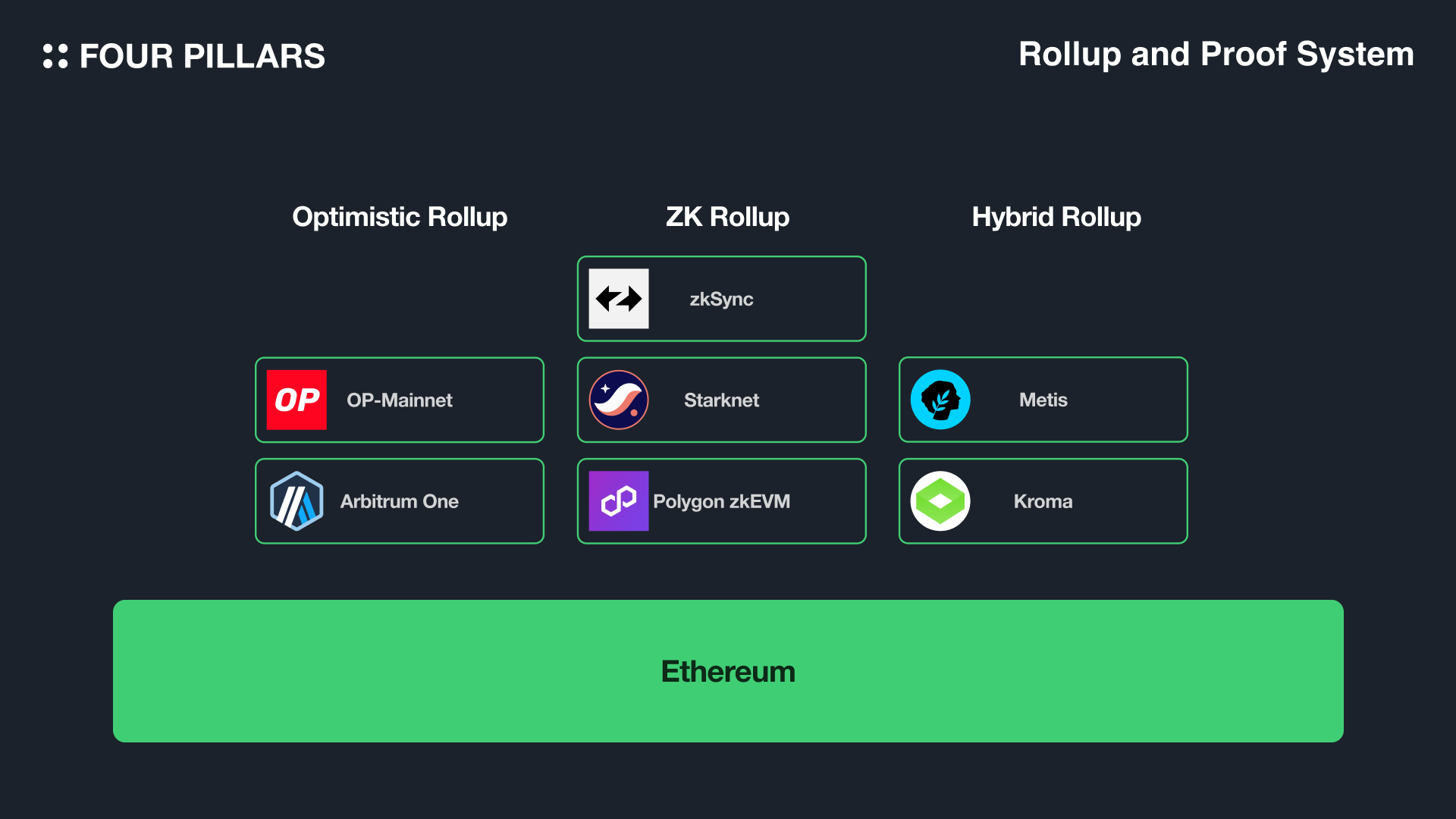Click the Arbitrum hexagon logo icon
Image resolution: width=1456 pixels, height=819 pixels.
[x=297, y=501]
